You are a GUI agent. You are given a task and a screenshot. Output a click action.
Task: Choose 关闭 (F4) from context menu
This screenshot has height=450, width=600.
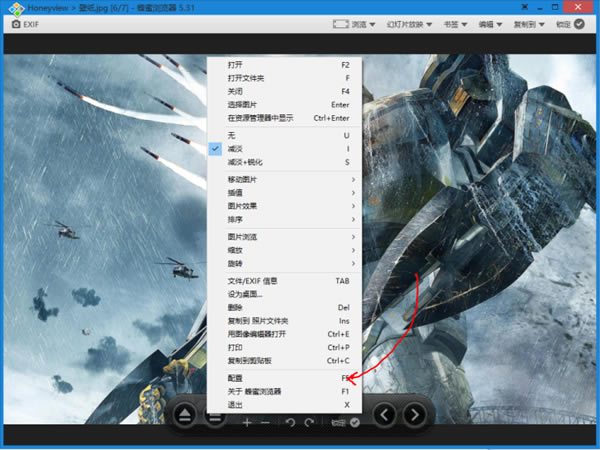284,91
